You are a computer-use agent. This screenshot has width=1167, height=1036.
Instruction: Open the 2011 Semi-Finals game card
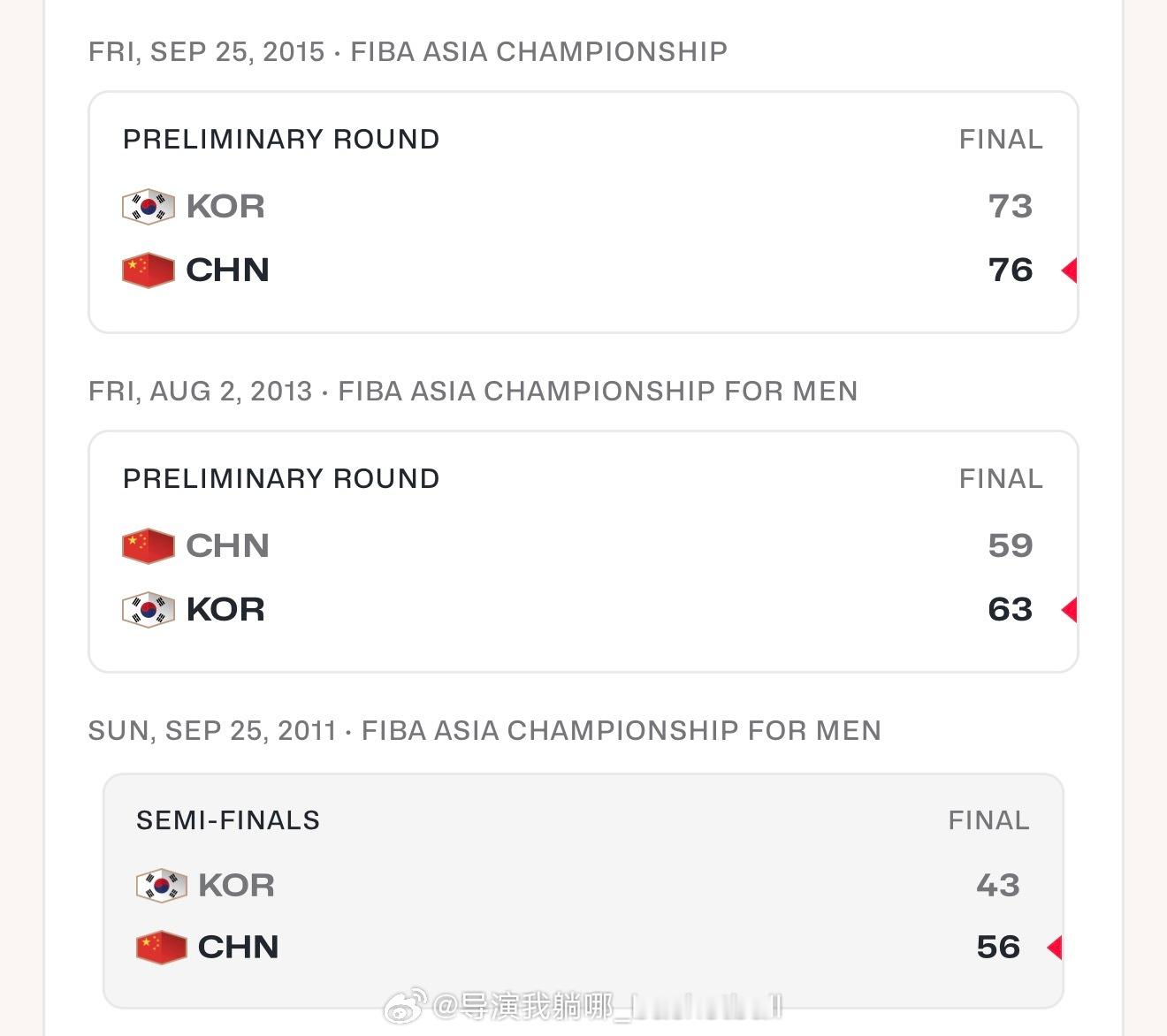point(583,891)
